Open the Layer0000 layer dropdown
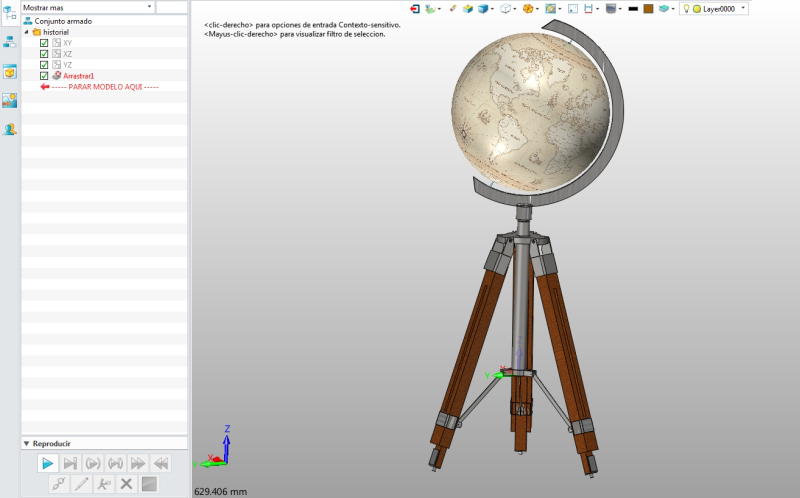 point(714,9)
